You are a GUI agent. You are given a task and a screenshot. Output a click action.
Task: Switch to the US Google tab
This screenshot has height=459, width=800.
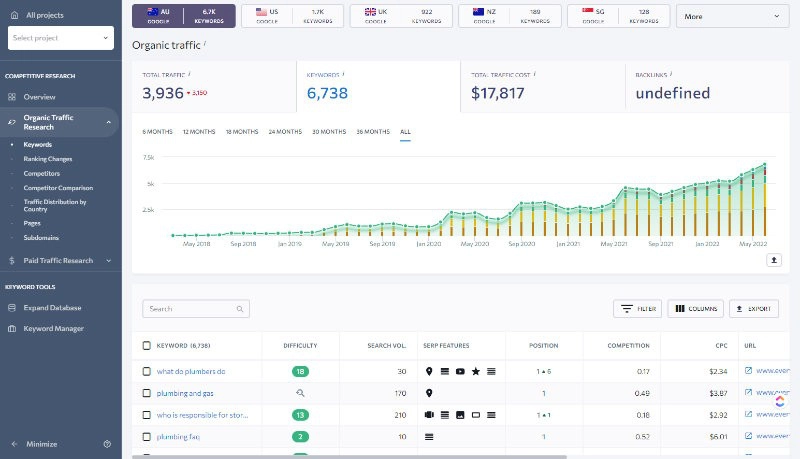tap(292, 16)
